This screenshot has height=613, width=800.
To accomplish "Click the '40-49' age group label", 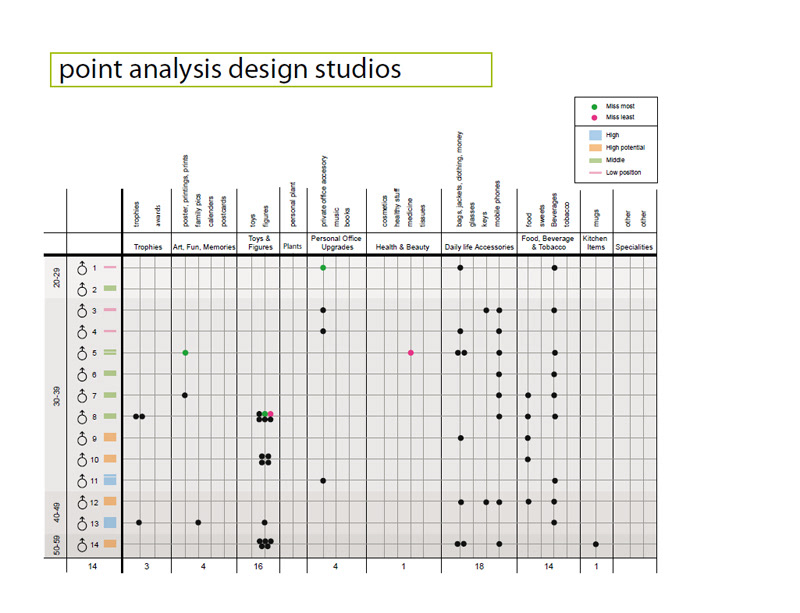I will [57, 512].
